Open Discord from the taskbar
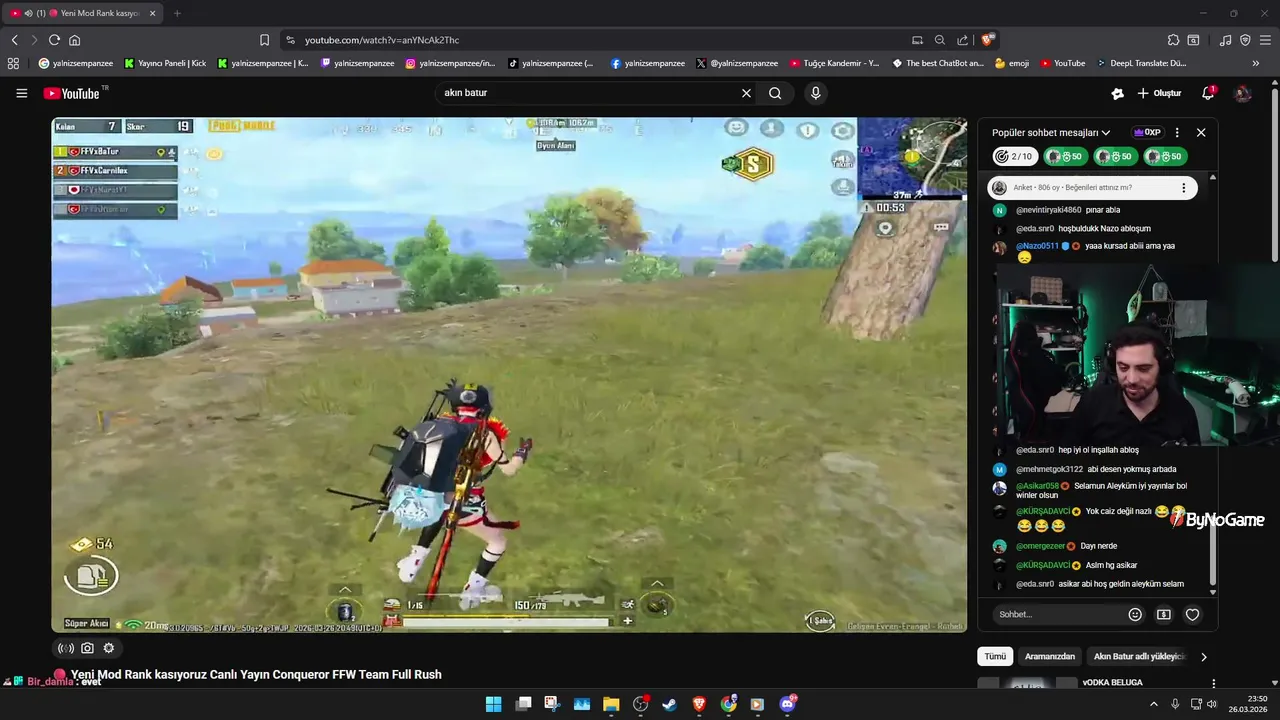Image resolution: width=1280 pixels, height=720 pixels. tap(788, 704)
